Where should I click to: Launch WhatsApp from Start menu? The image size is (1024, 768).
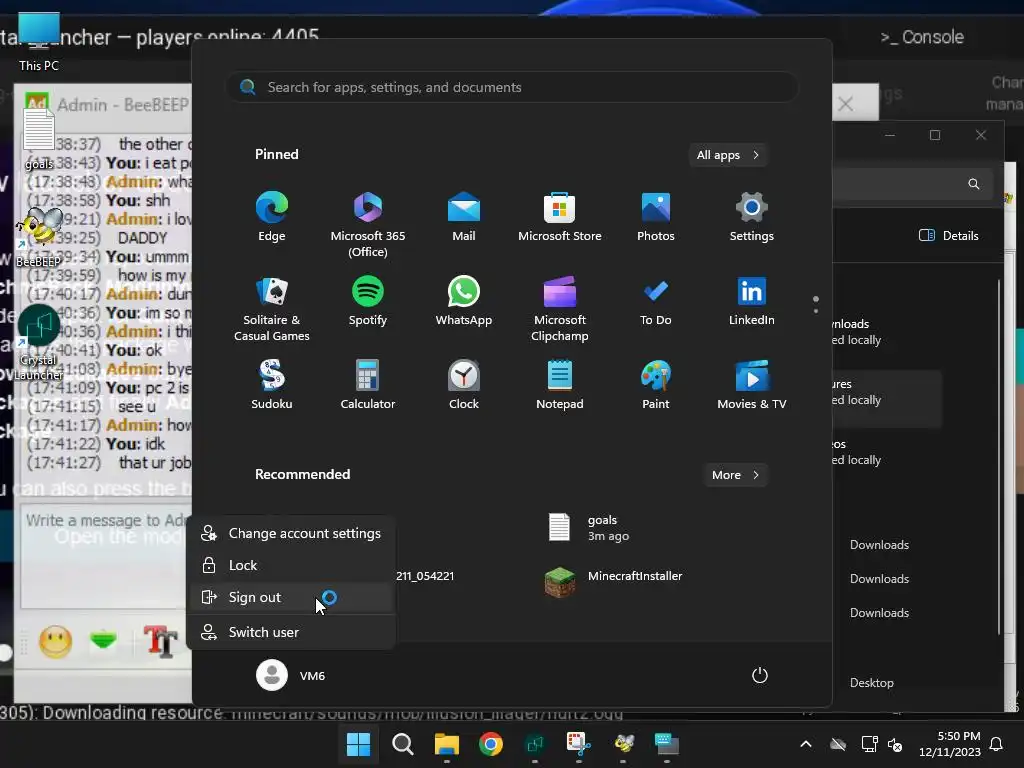(464, 302)
